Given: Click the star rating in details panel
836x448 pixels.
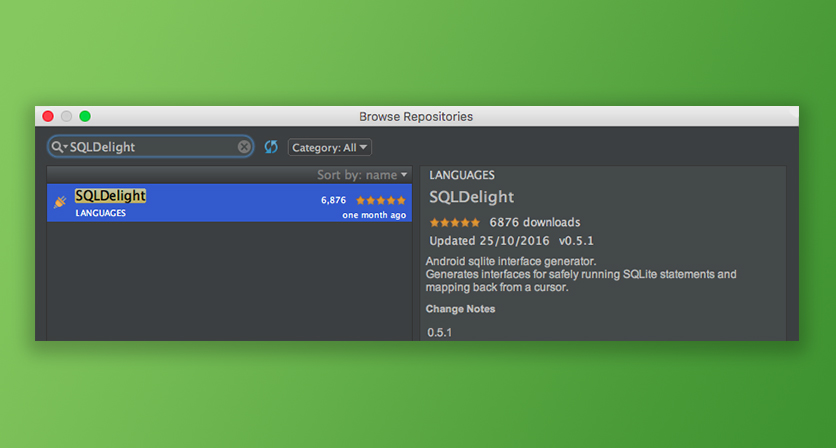Looking at the screenshot, I should [455, 222].
